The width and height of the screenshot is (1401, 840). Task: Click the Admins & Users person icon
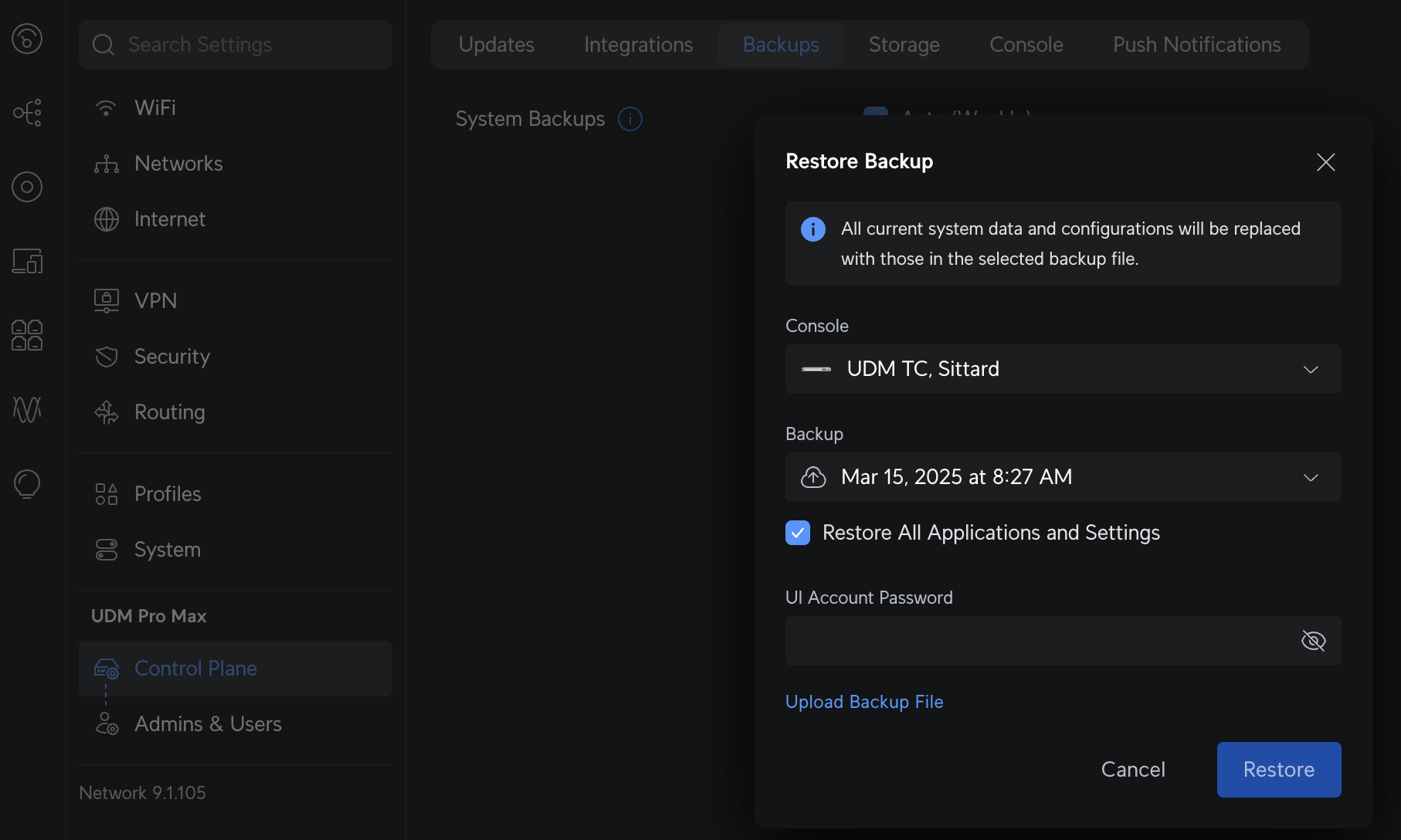(107, 724)
